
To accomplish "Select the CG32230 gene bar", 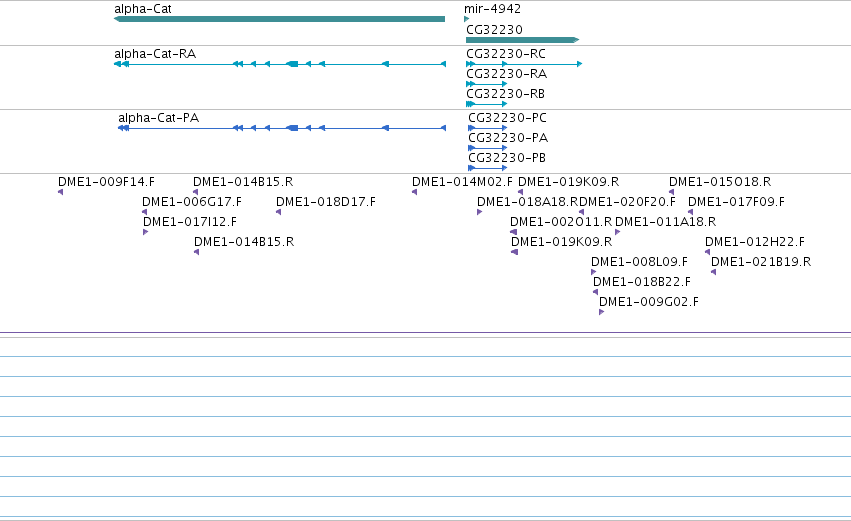I will pos(523,40).
